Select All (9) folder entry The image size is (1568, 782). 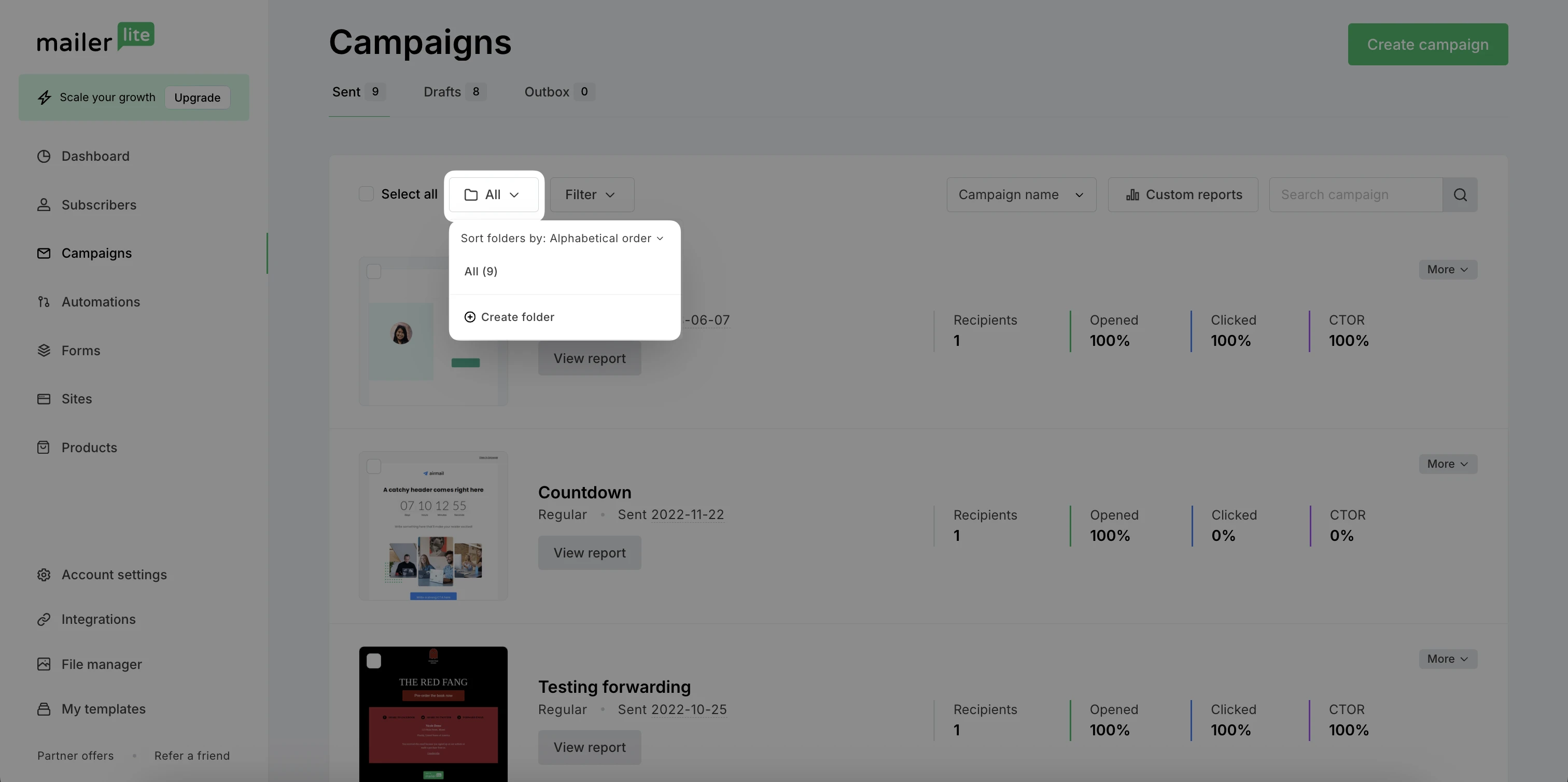481,271
